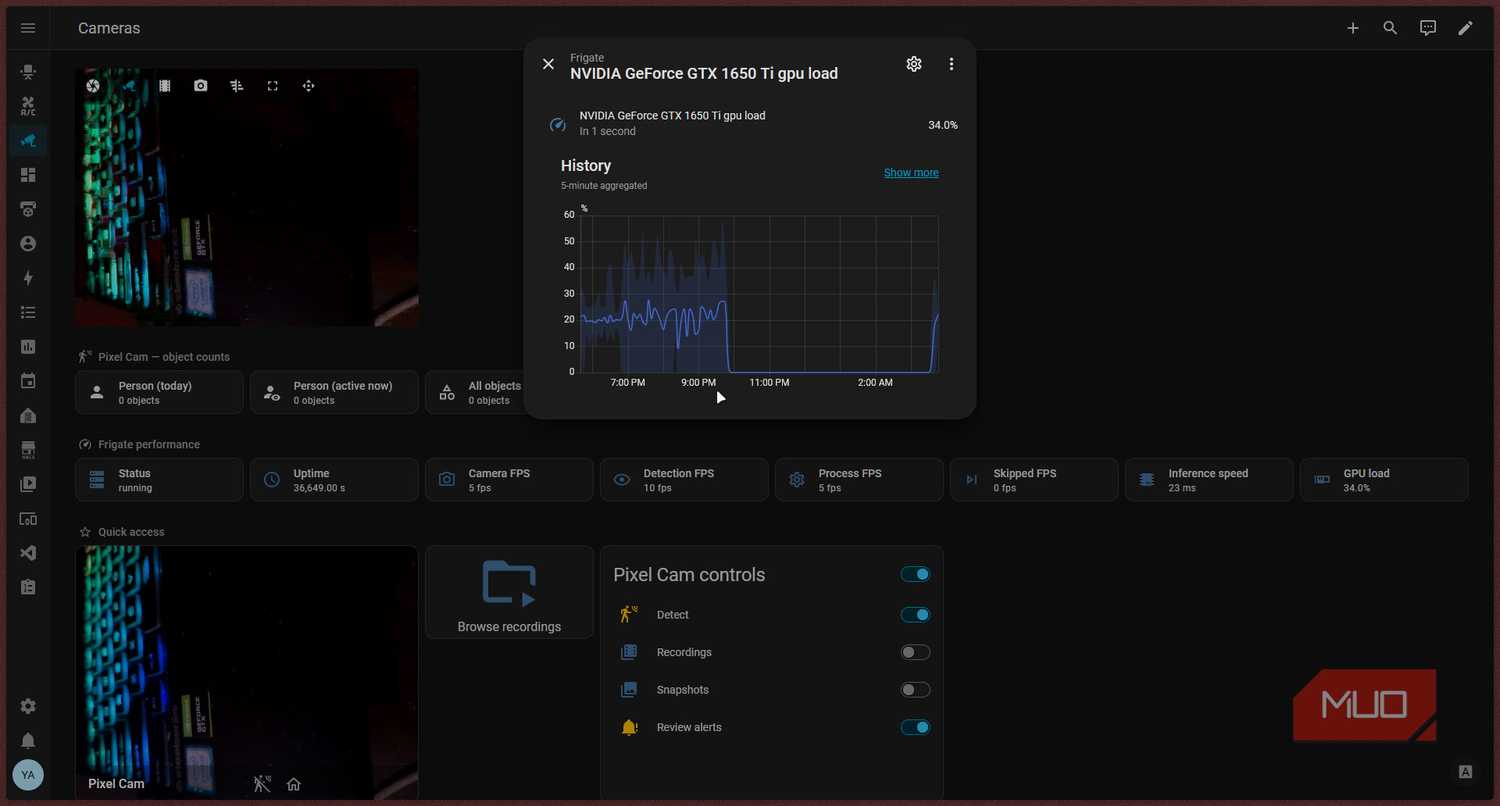Screen dimensions: 1500x806
Task: Open the Notifications bell in sidebar
Action: 28,741
